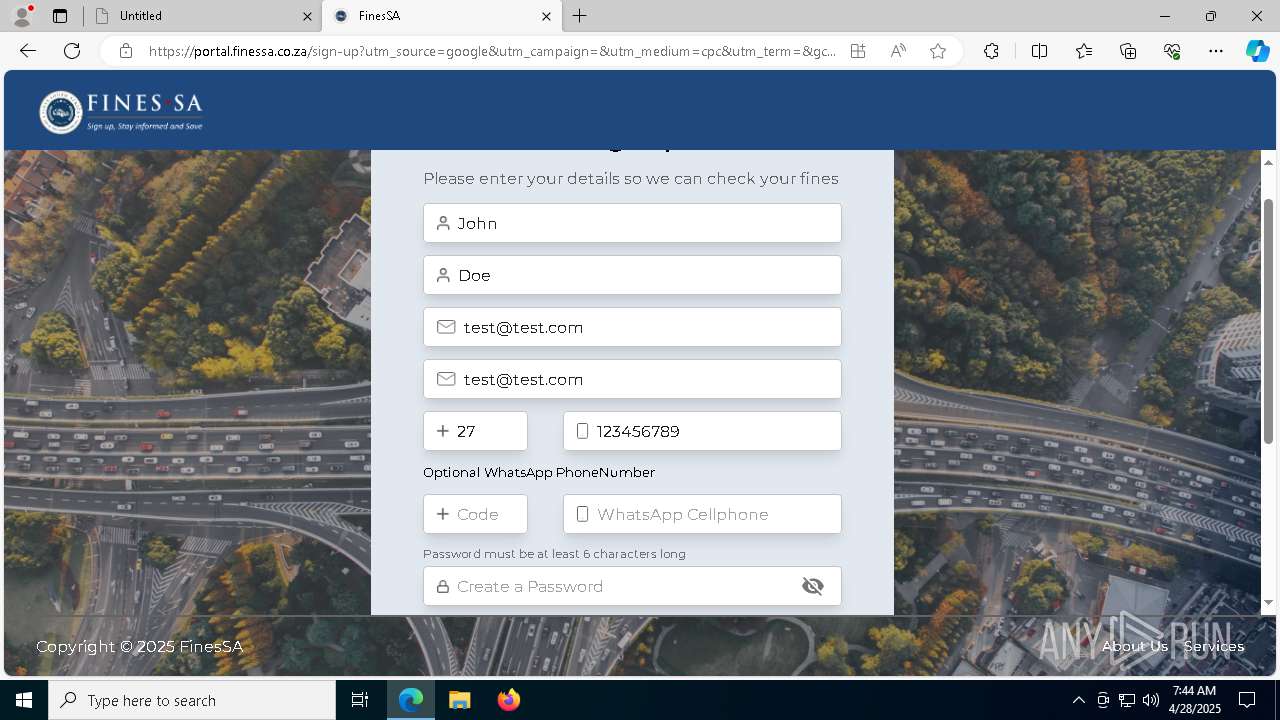This screenshot has height=720, width=1280.
Task: Activate Read aloud icon
Action: pyautogui.click(x=898, y=51)
